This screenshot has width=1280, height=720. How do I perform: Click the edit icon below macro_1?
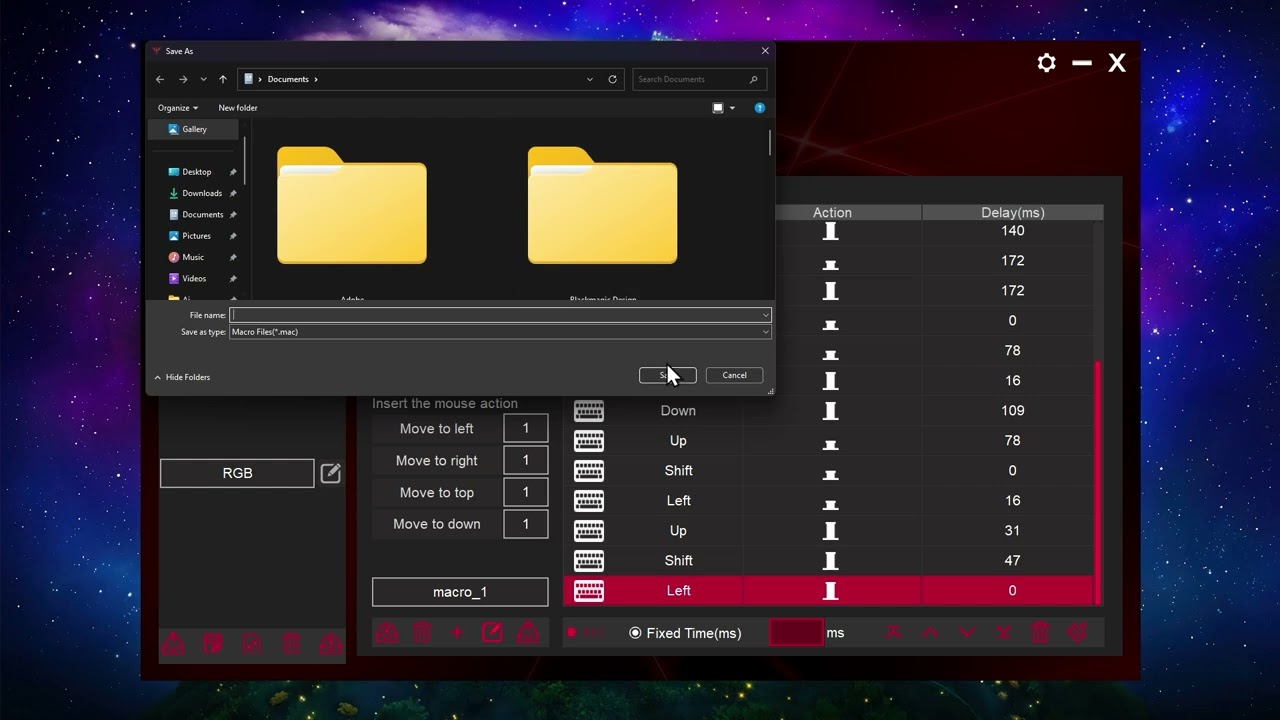492,632
